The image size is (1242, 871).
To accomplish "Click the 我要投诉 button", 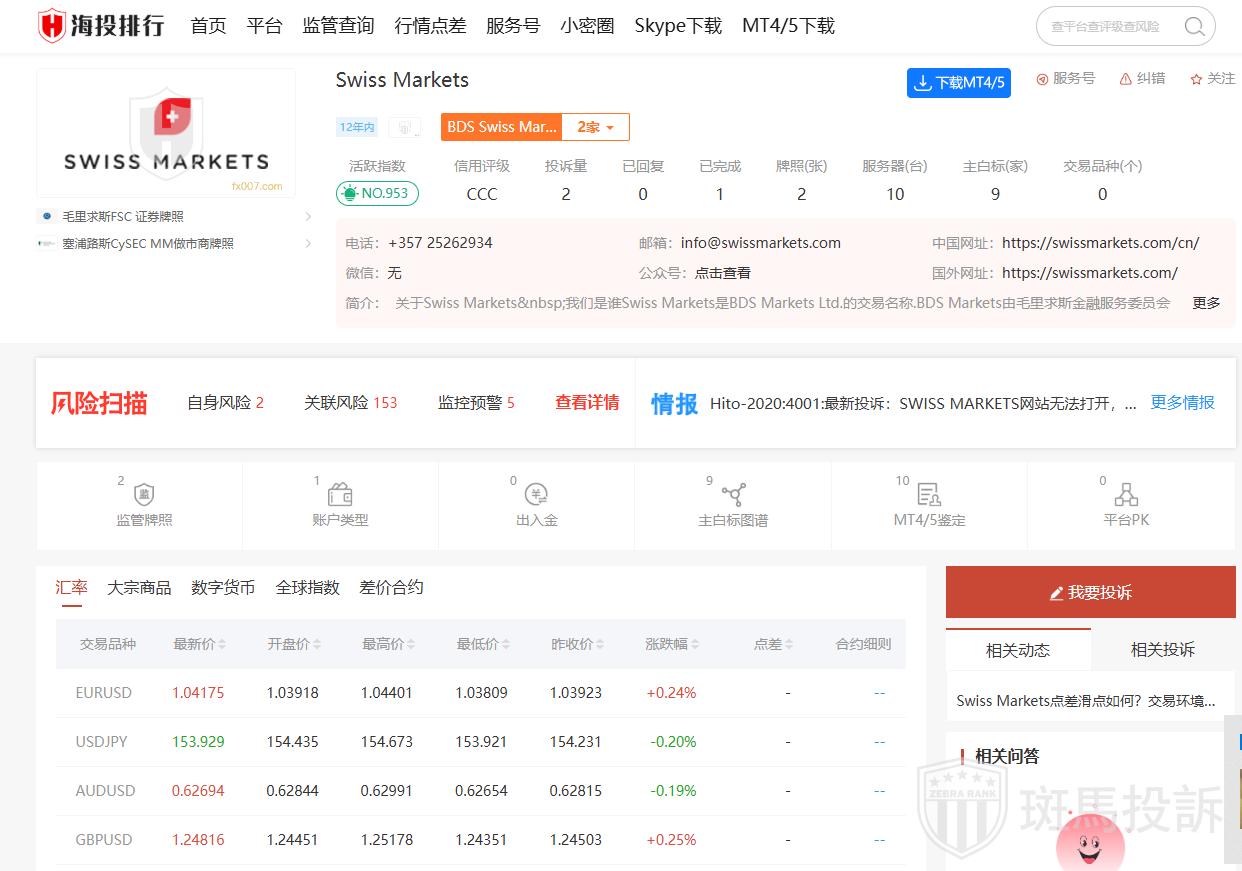I will [1090, 592].
